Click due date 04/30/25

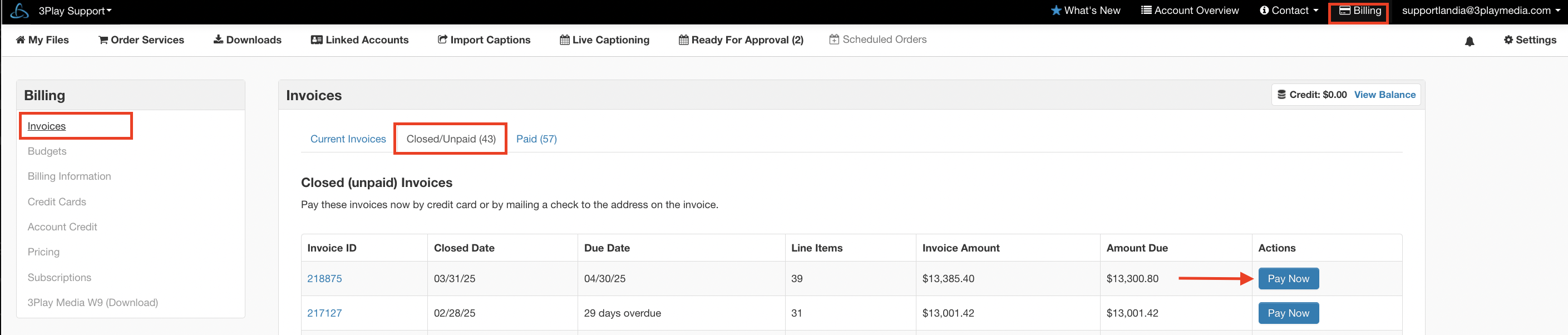[x=604, y=278]
